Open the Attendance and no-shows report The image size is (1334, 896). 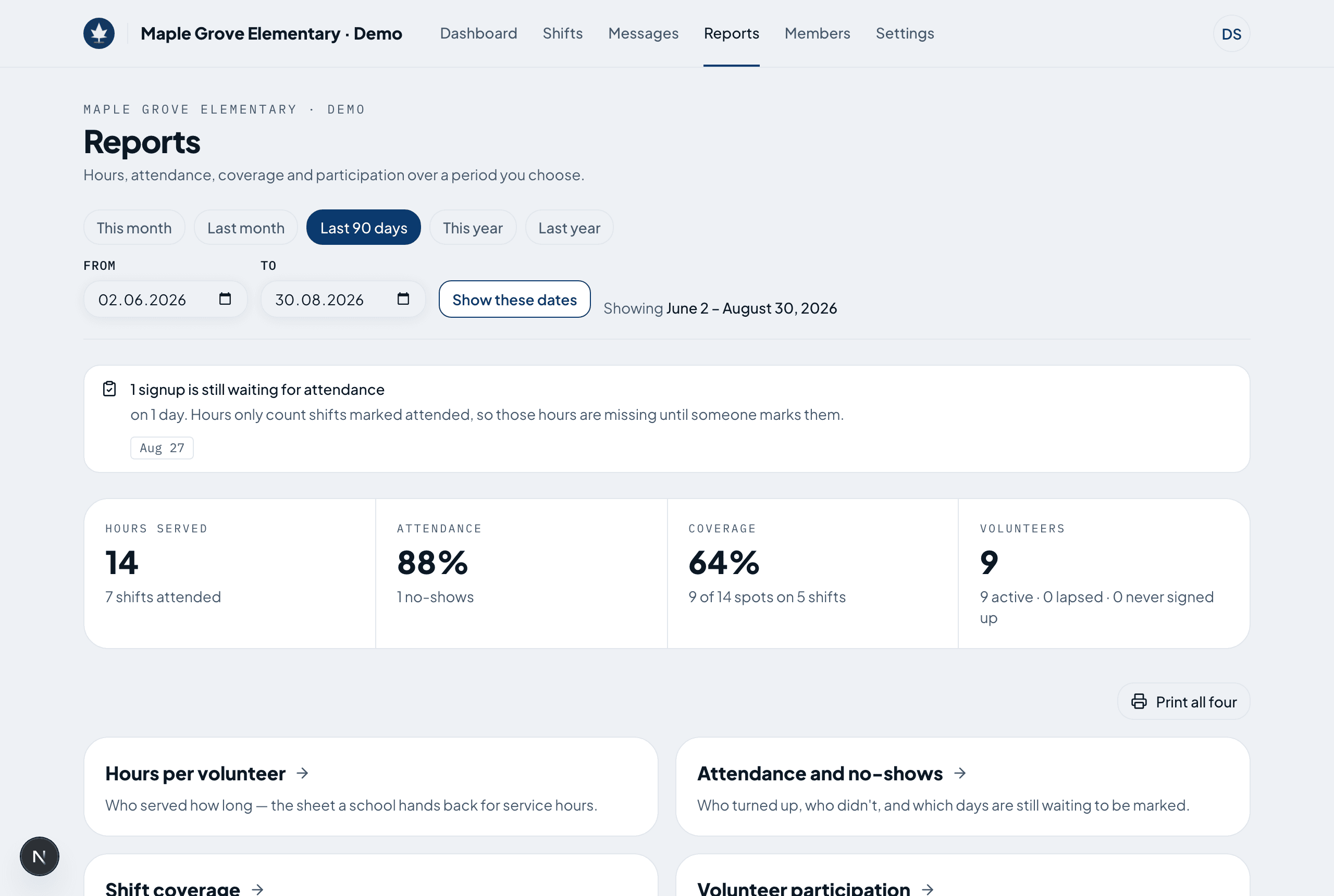pos(962,786)
